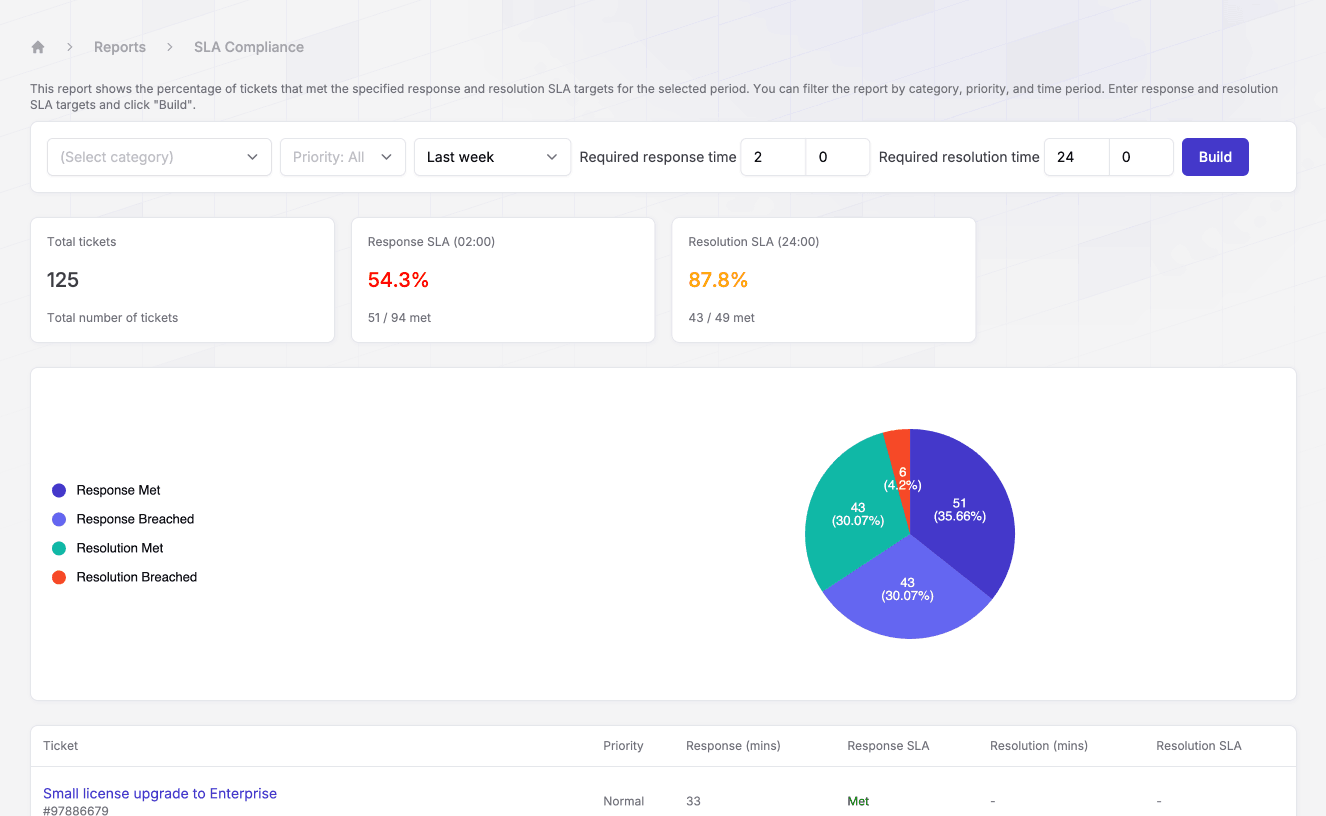
Task: Select SLA Compliance in the breadcrumb
Action: (248, 46)
